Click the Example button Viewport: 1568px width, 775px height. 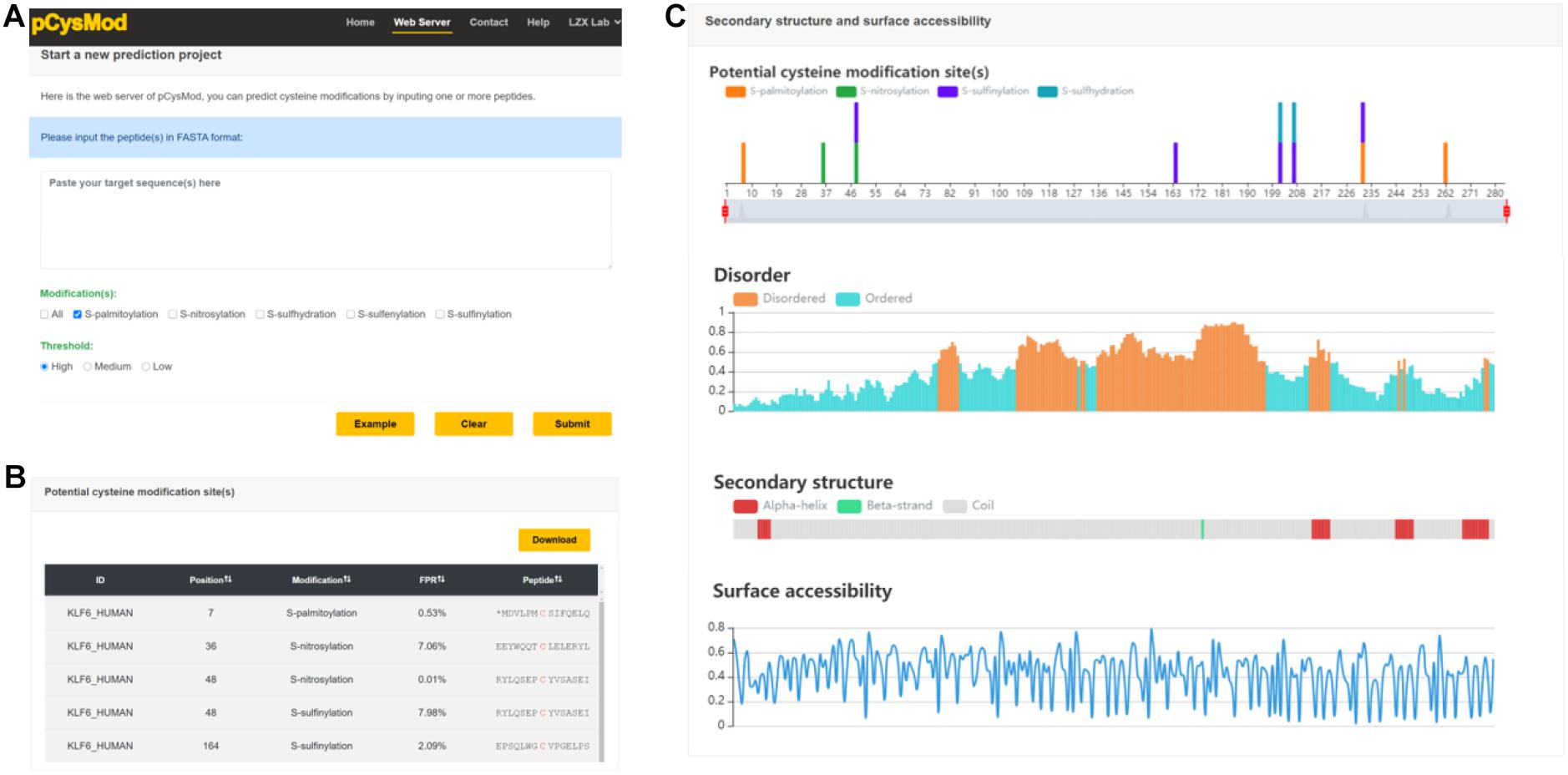(x=375, y=423)
